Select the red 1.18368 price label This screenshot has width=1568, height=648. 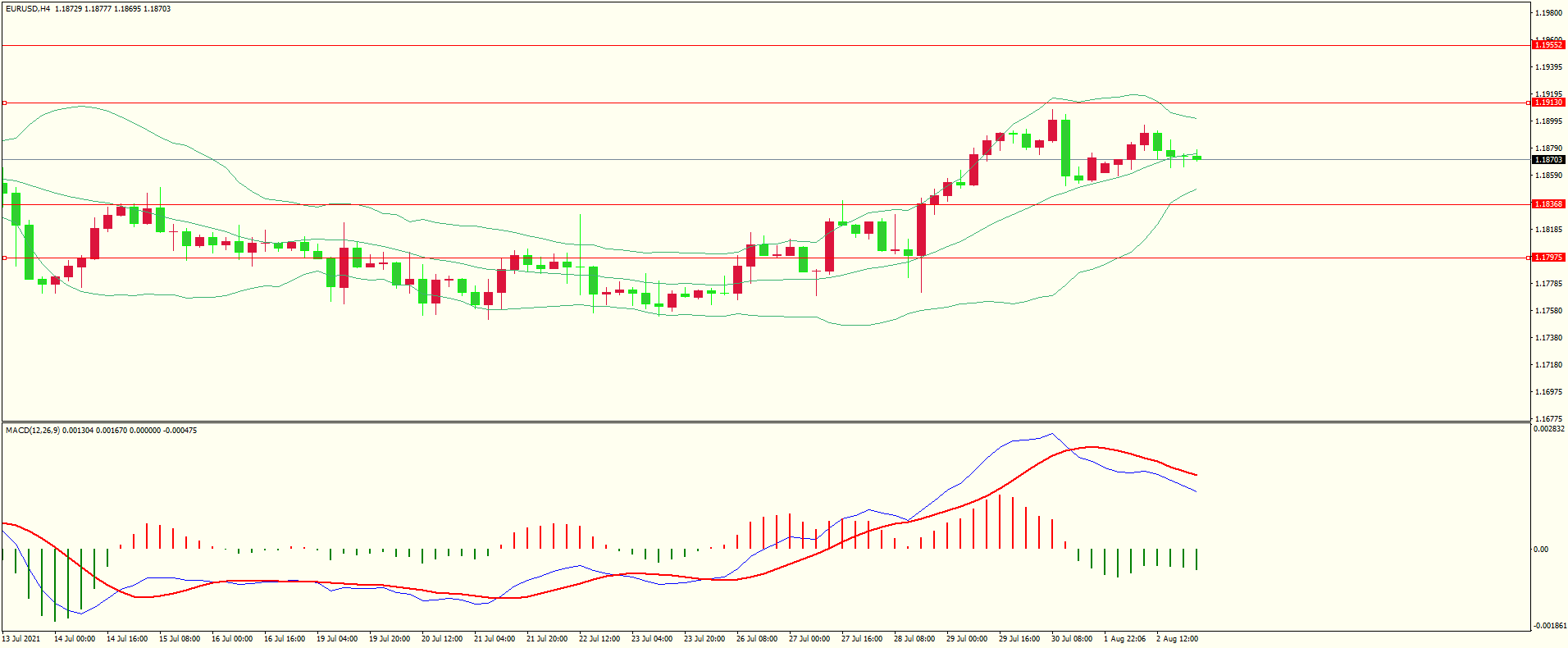click(1548, 204)
